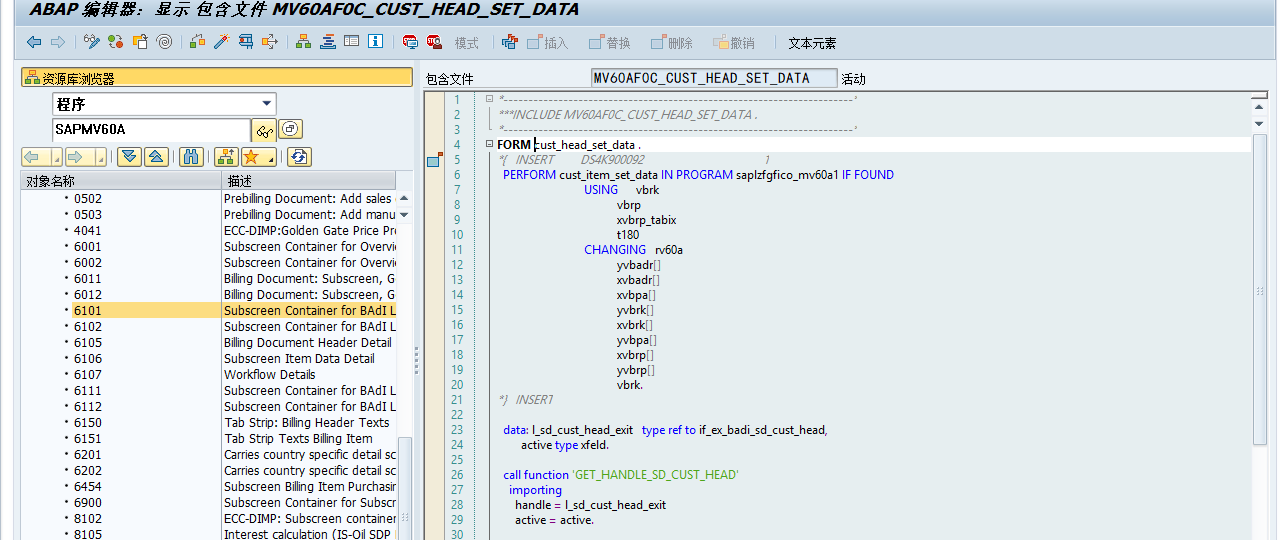Toggle the Fullscreen layout icon

pyautogui.click(x=351, y=42)
